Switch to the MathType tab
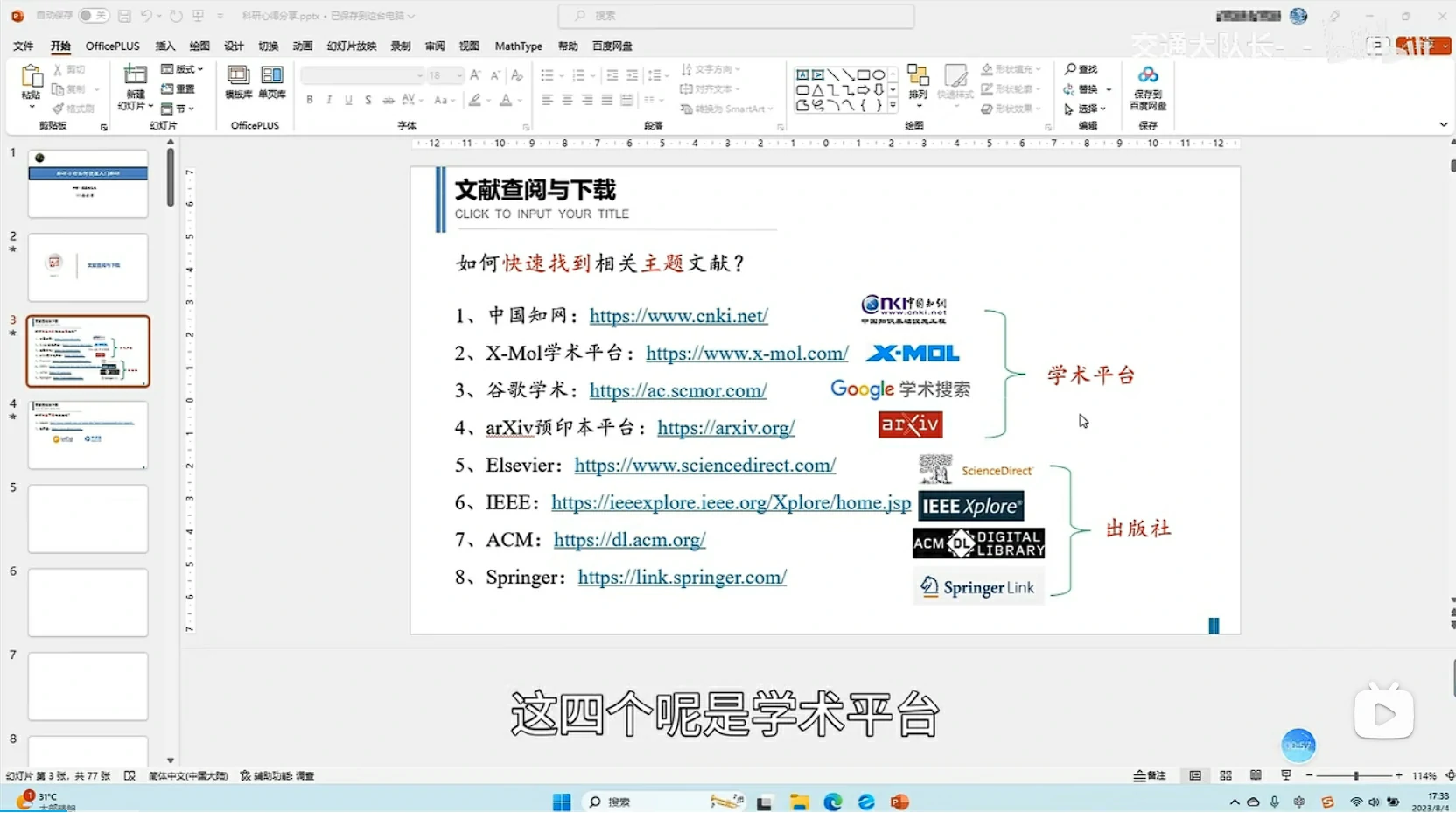This screenshot has width=1456, height=813. tap(518, 46)
